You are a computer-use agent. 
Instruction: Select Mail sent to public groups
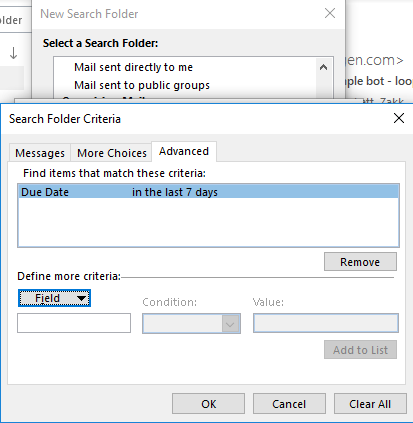[x=142, y=85]
